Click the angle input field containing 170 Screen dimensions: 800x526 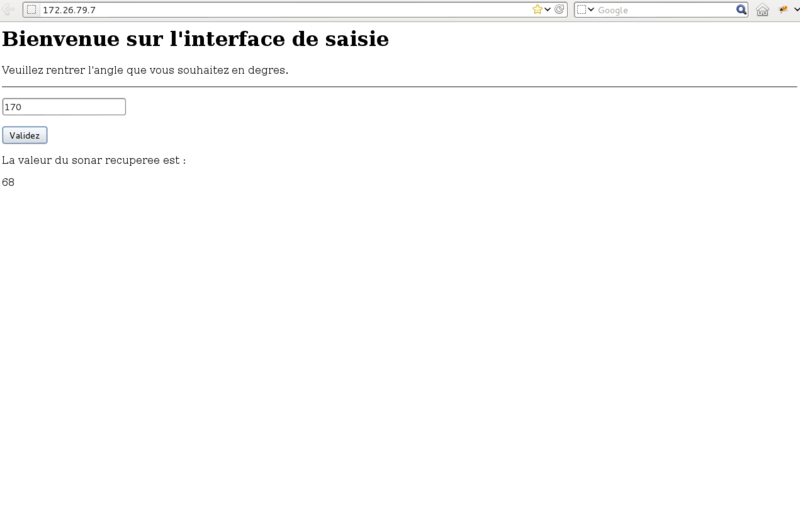64,107
